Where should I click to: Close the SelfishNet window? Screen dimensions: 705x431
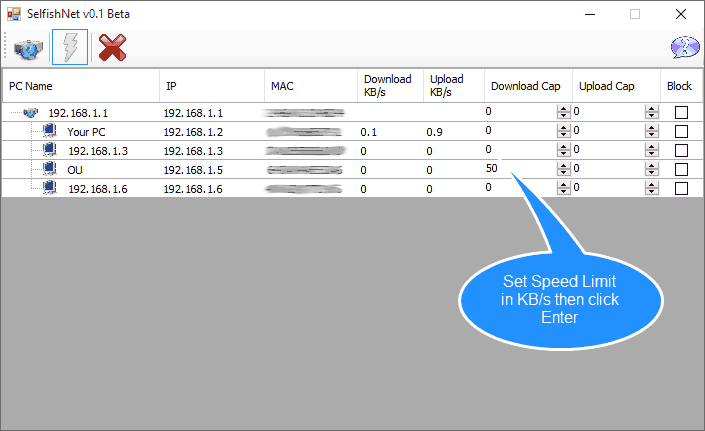click(x=681, y=14)
